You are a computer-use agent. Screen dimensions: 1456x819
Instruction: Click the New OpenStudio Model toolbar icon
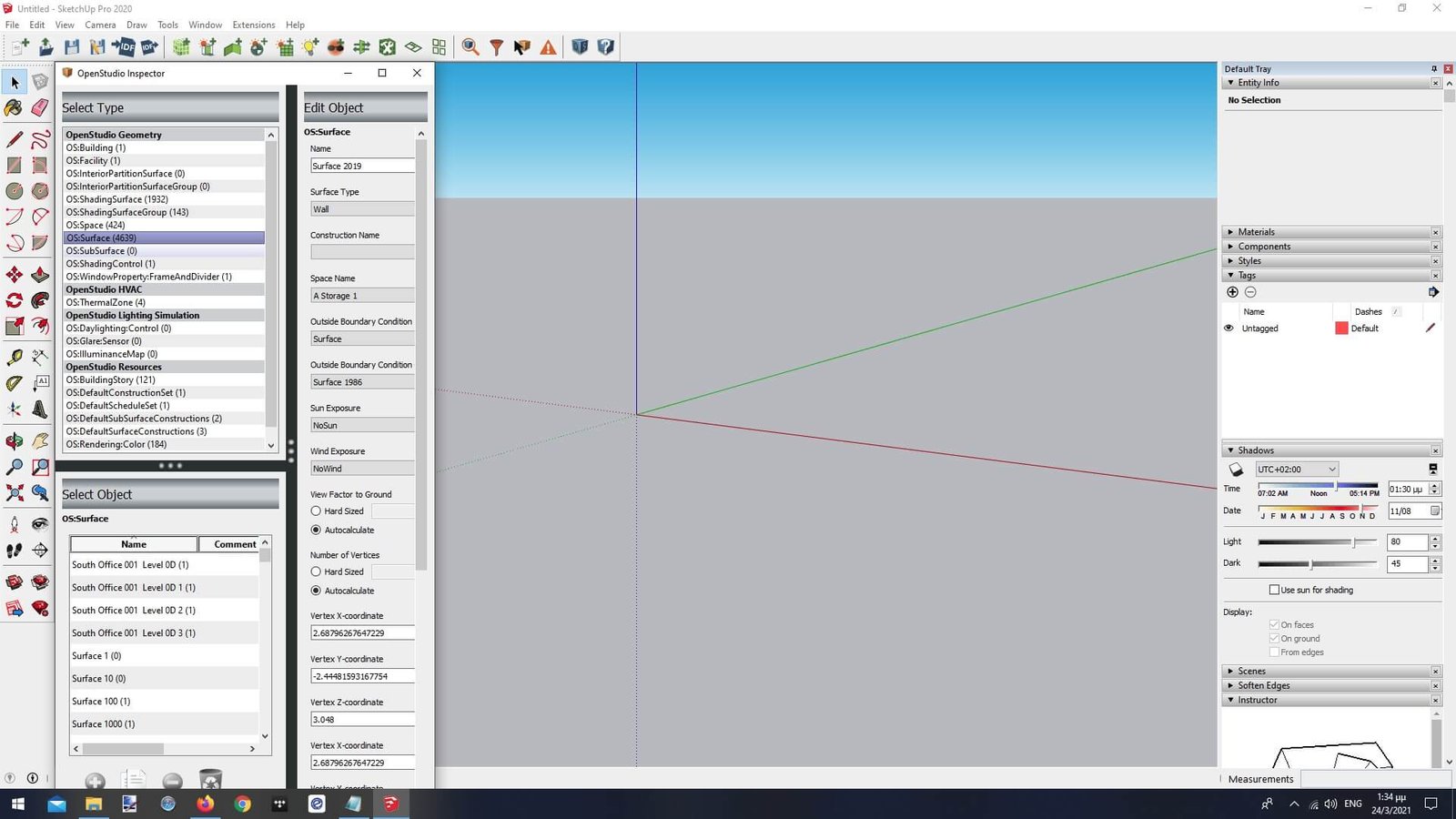pos(21,46)
